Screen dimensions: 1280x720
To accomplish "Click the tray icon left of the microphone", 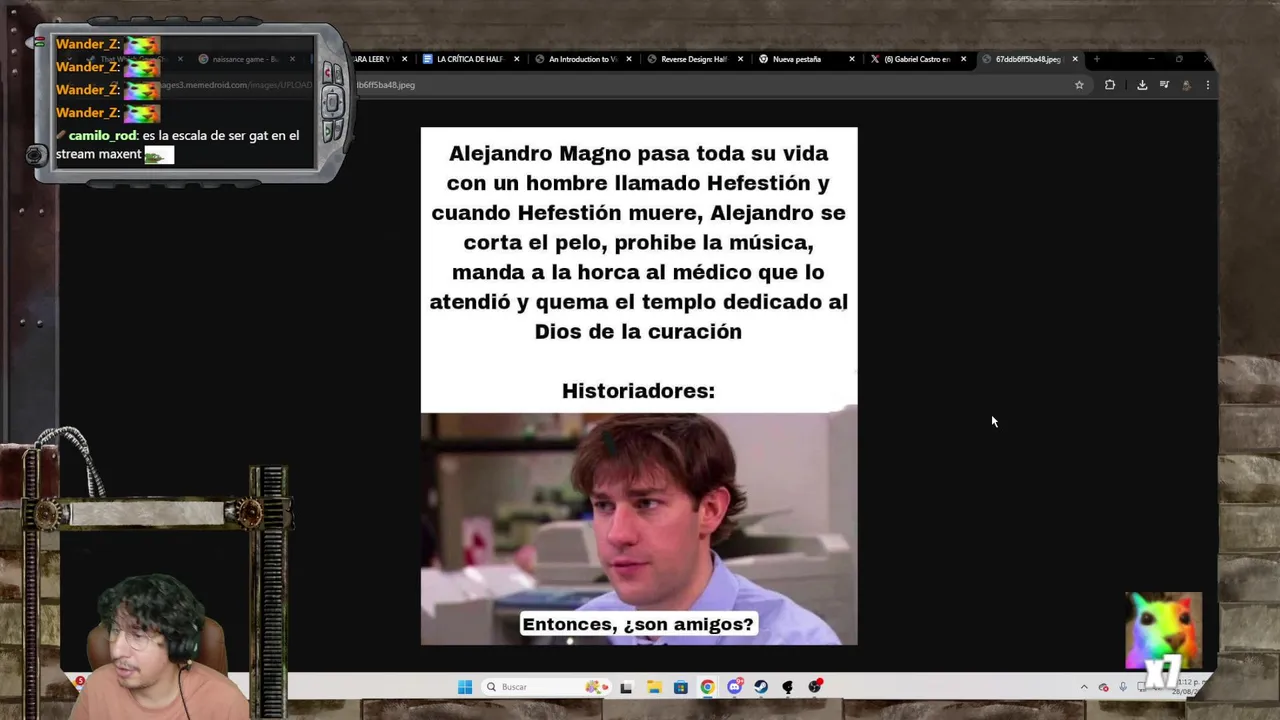I will 1104,687.
